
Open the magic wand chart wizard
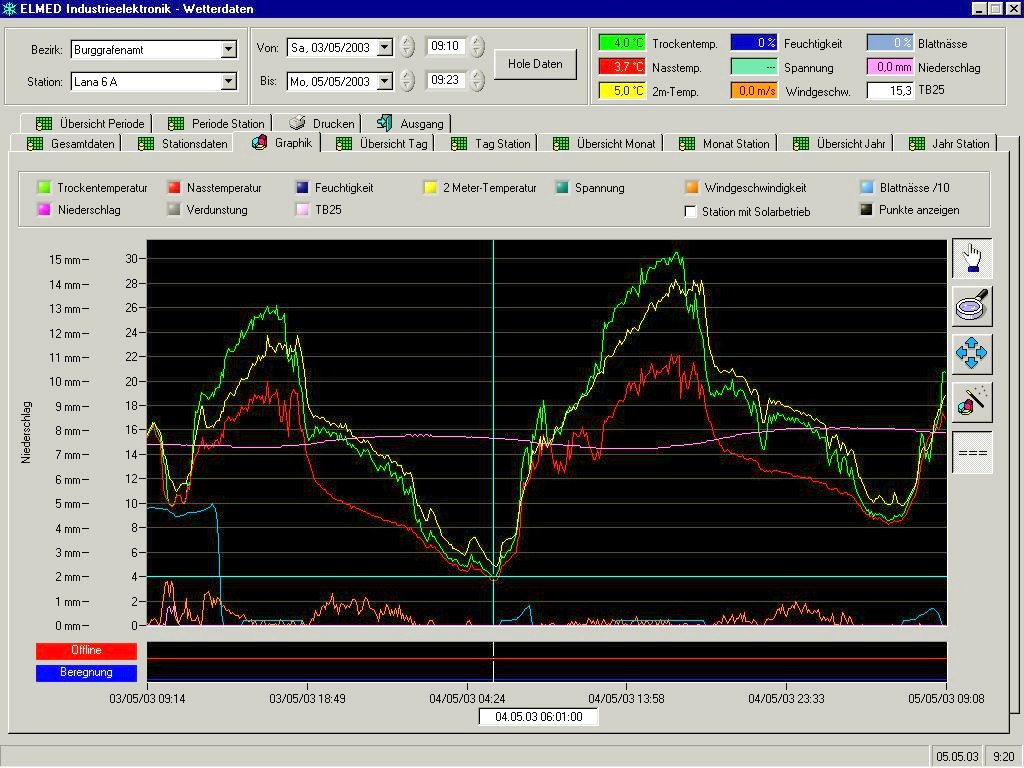[972, 401]
